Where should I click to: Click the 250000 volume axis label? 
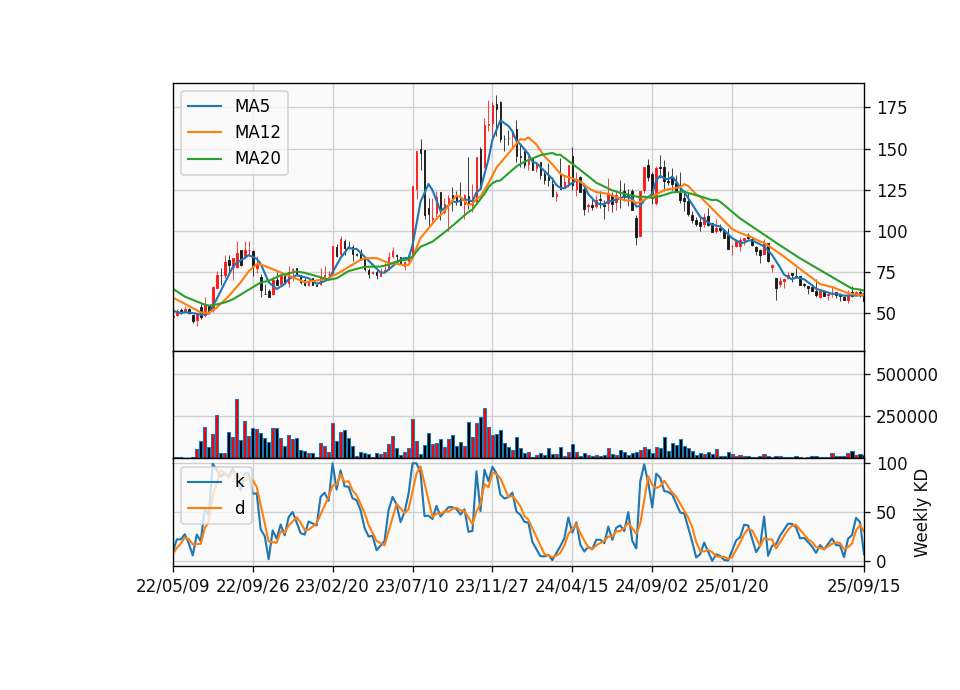(906, 417)
